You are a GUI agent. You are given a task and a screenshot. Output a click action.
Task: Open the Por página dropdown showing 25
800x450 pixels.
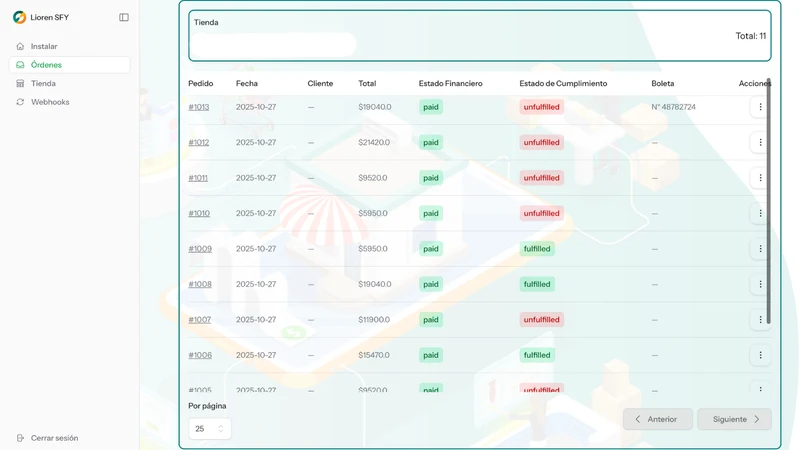click(210, 429)
